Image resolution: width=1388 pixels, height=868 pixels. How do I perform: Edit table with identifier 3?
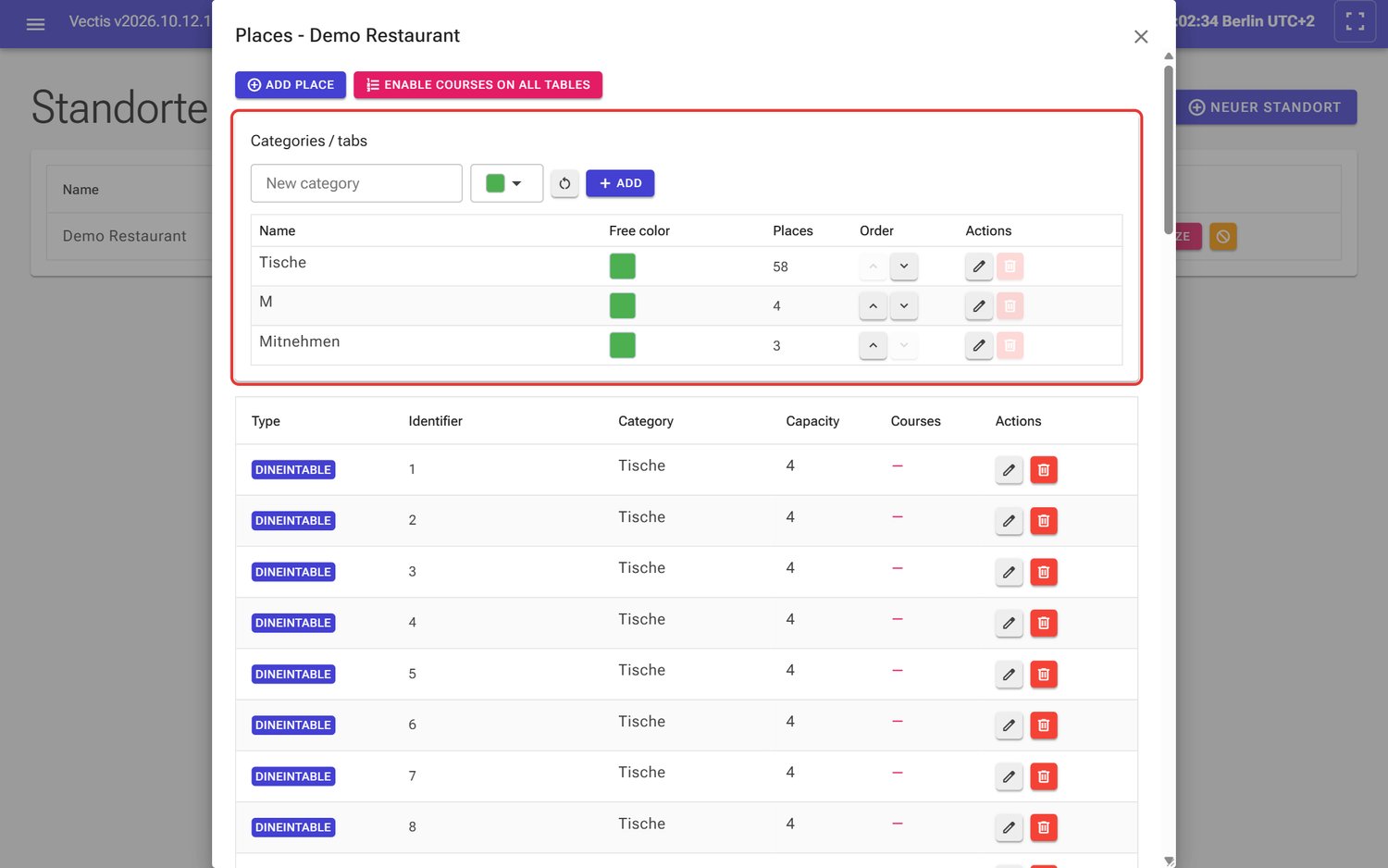click(1010, 572)
